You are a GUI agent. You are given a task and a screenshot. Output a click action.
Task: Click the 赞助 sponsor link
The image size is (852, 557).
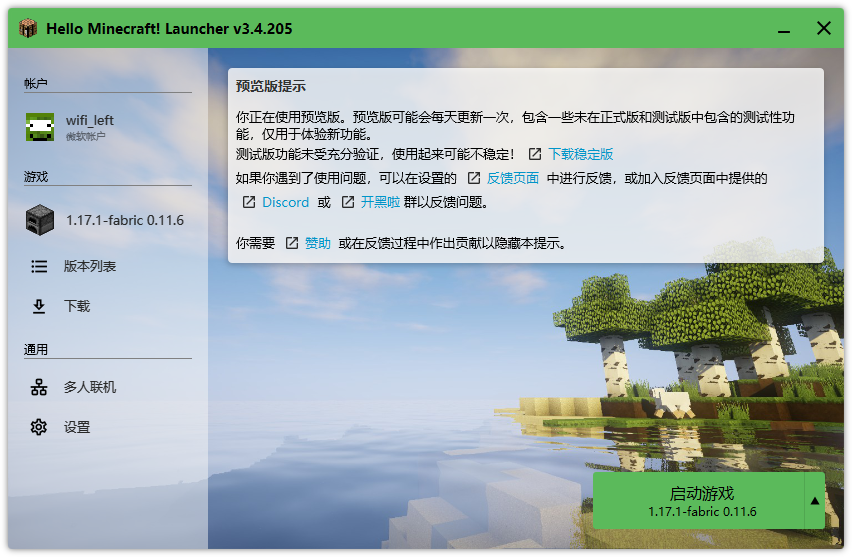pyautogui.click(x=317, y=243)
